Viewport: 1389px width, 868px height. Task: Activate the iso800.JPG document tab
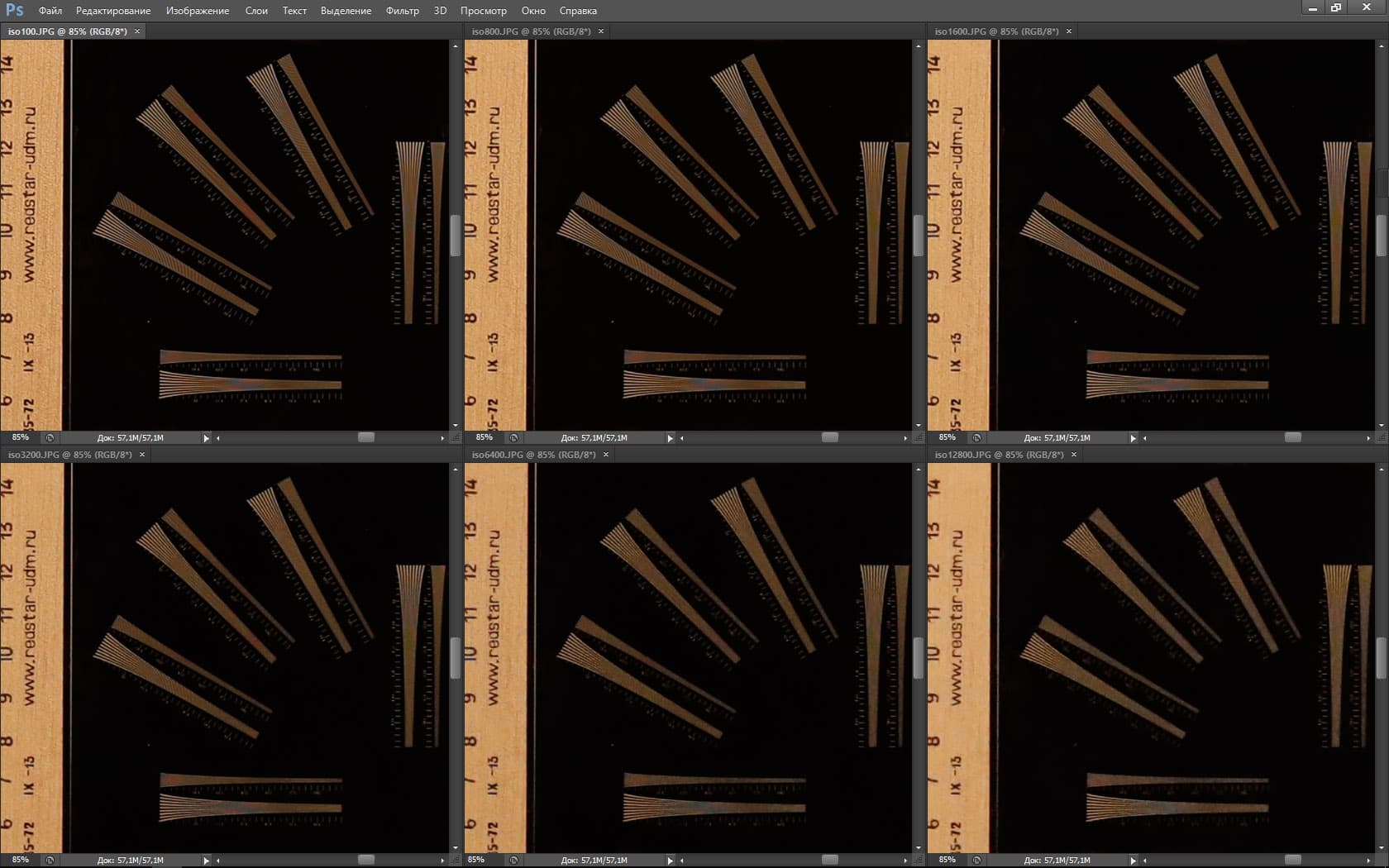pos(531,31)
